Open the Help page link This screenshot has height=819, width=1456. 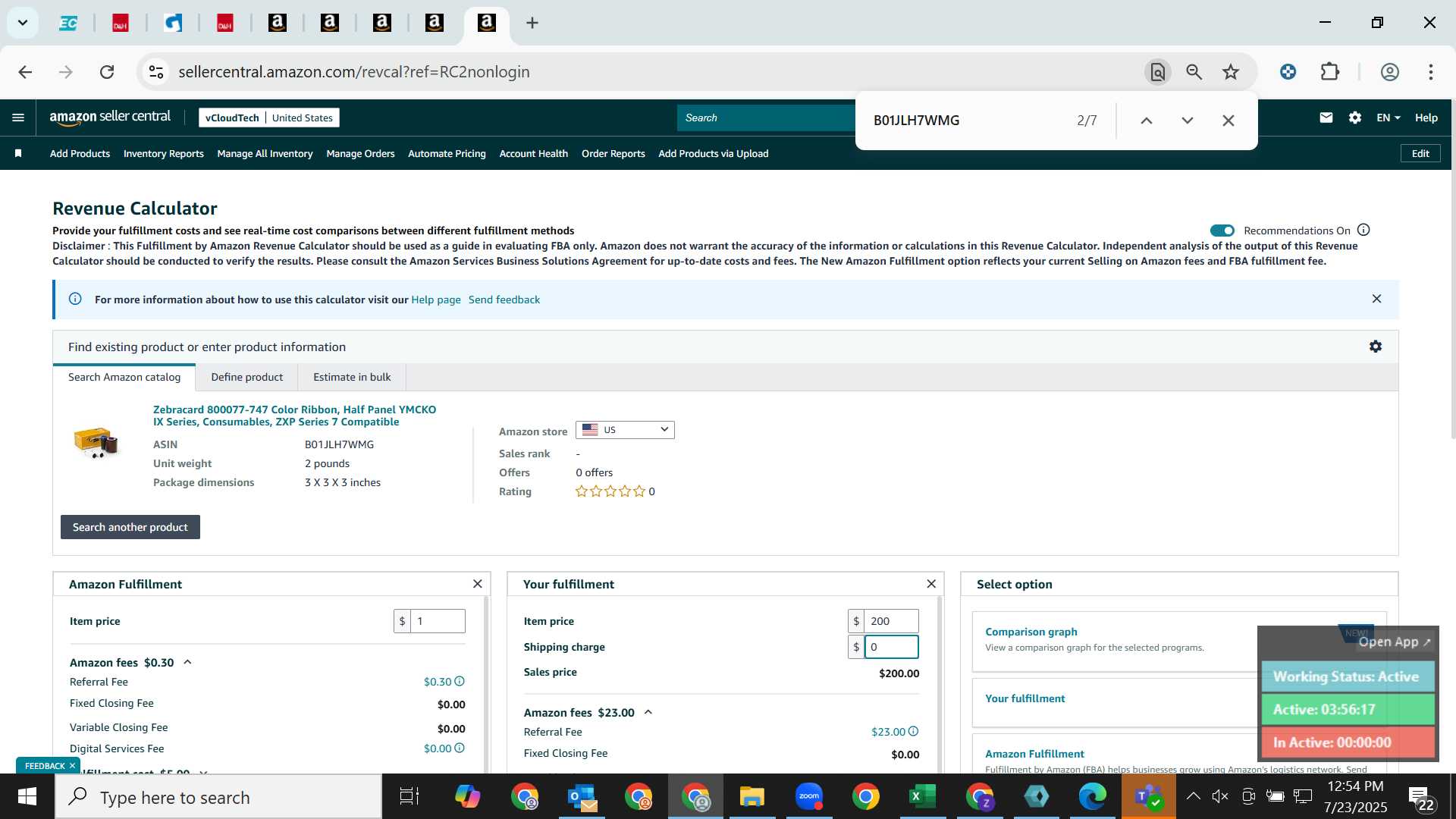[436, 300]
